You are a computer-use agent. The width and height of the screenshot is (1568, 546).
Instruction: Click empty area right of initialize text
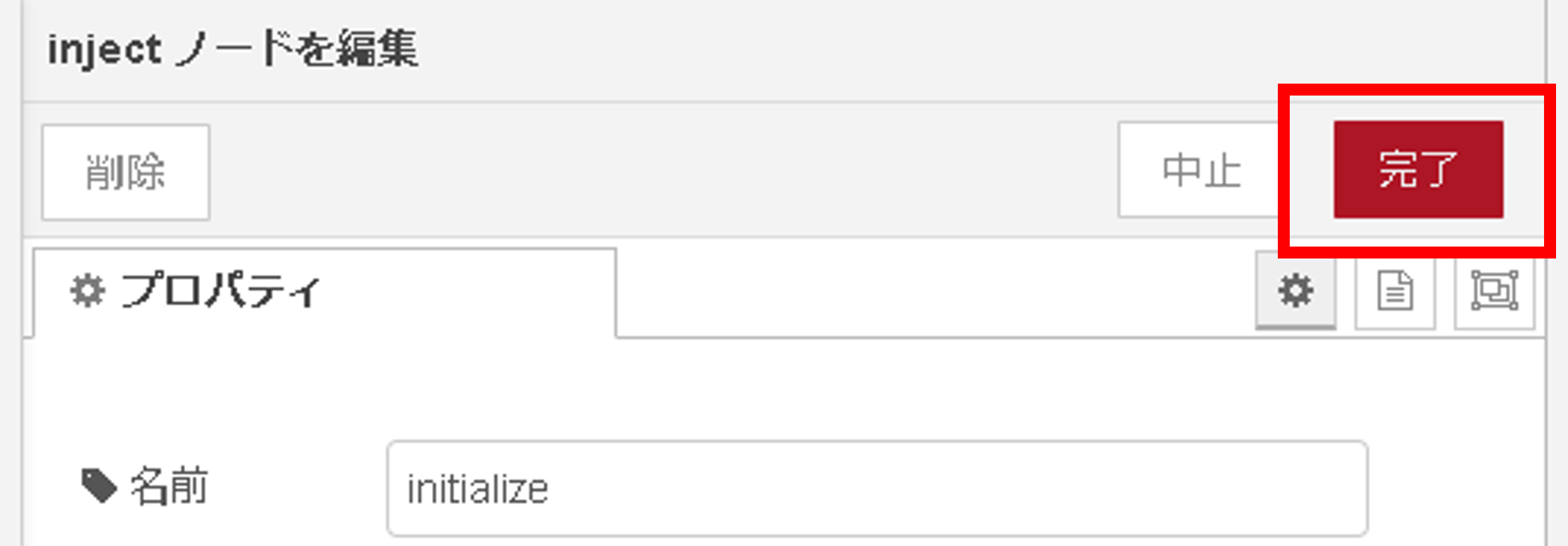click(956, 488)
